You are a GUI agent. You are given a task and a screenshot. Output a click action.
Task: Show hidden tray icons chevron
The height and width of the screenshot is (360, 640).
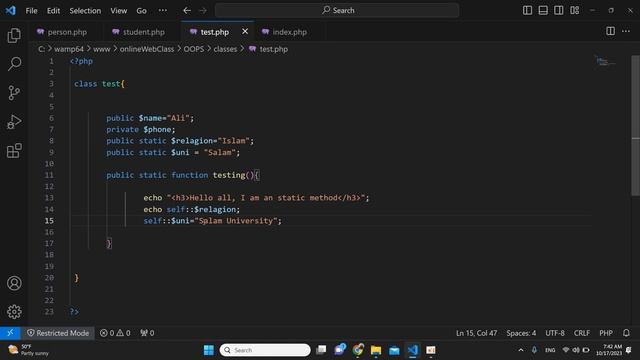tap(521, 350)
